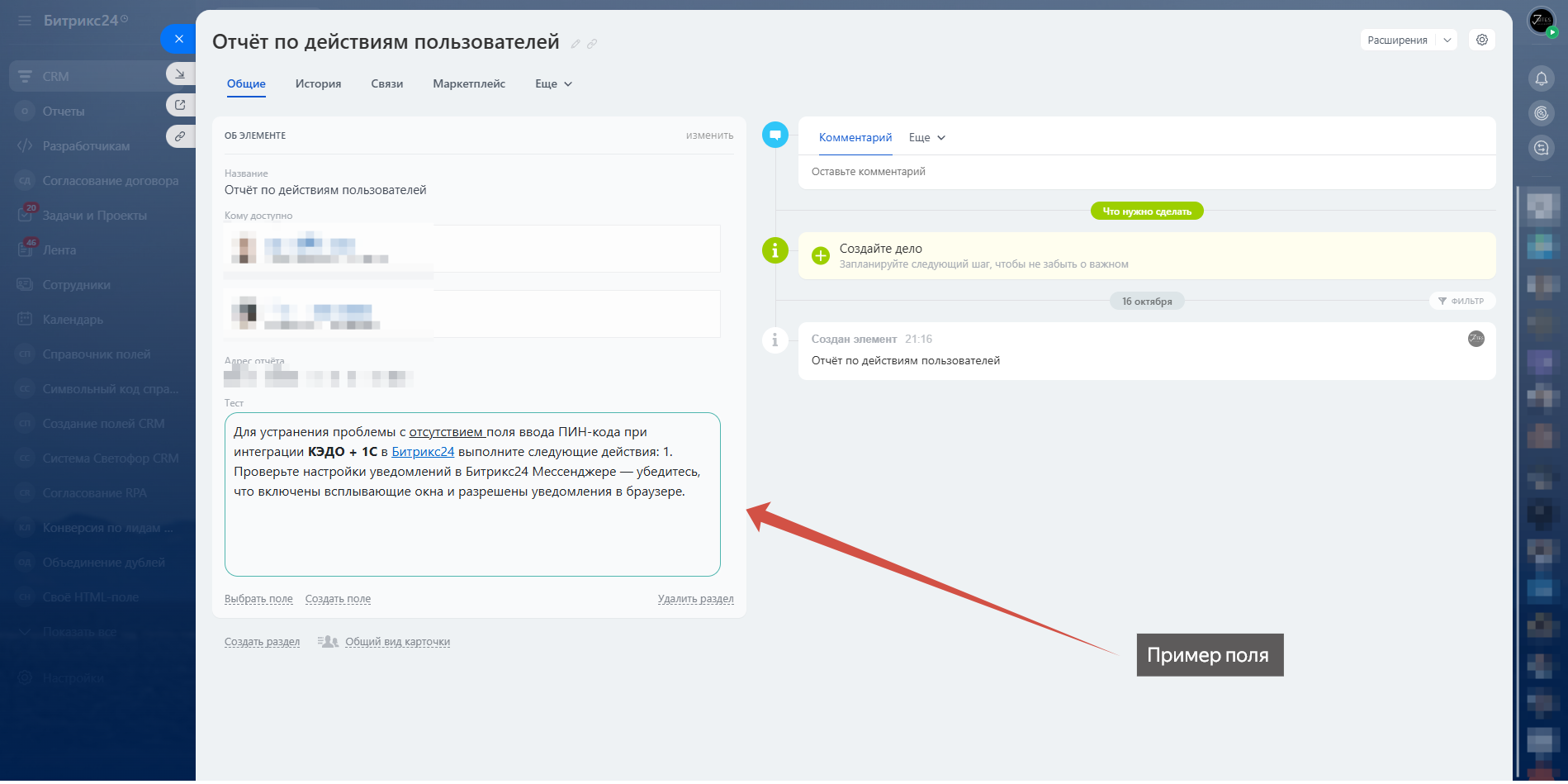
Task: Collapse the card using the diagonal arrow icon
Action: click(180, 74)
